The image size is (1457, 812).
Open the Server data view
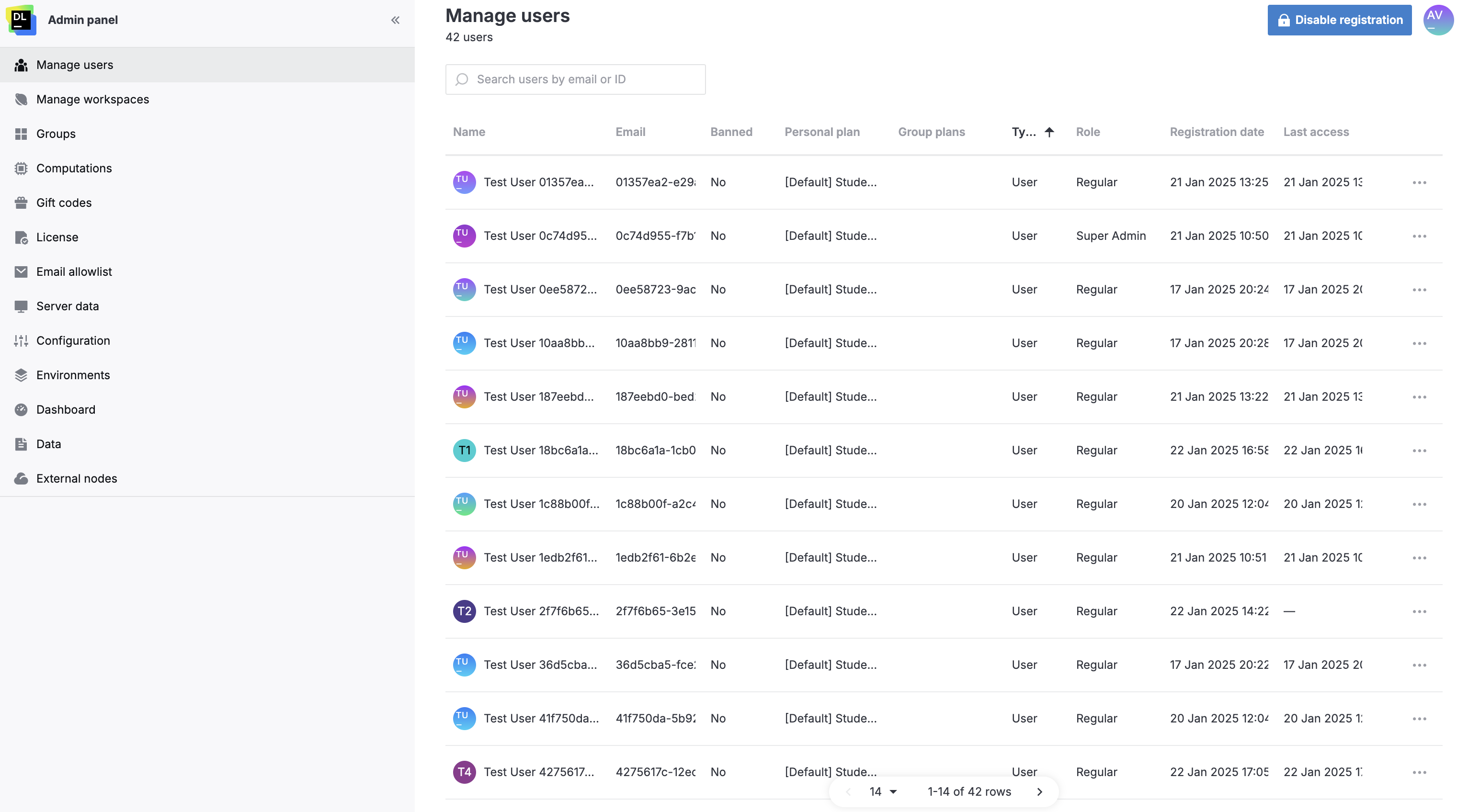click(x=67, y=306)
